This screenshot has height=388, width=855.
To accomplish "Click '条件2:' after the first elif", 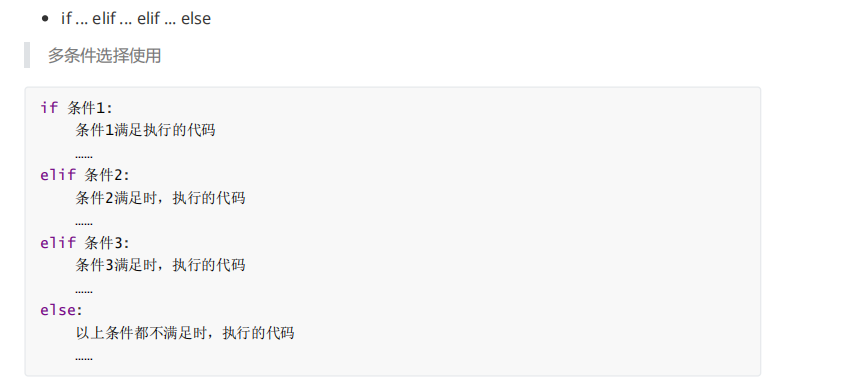I will pos(107,175).
